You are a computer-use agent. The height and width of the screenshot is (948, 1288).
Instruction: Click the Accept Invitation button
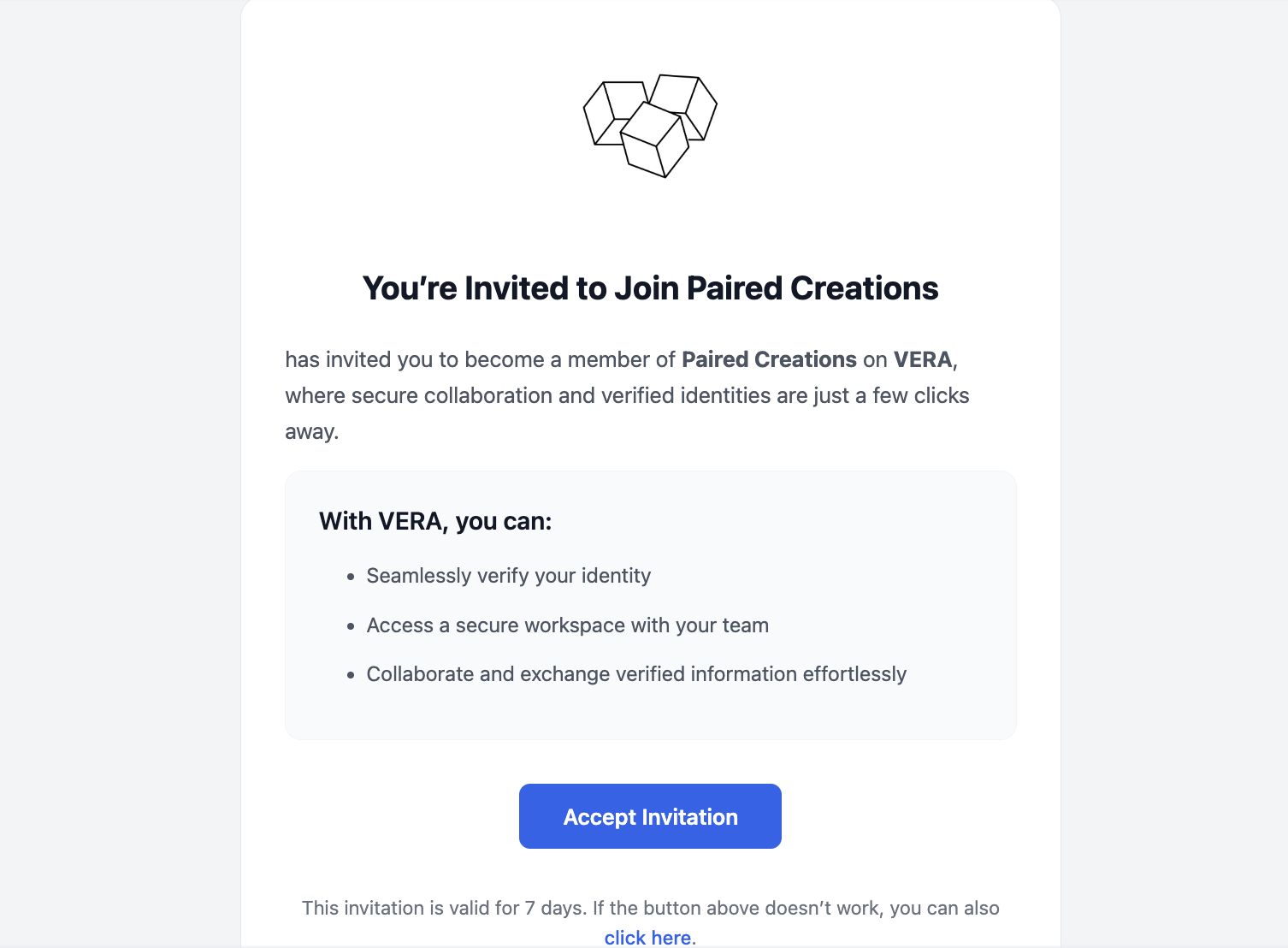pyautogui.click(x=649, y=816)
